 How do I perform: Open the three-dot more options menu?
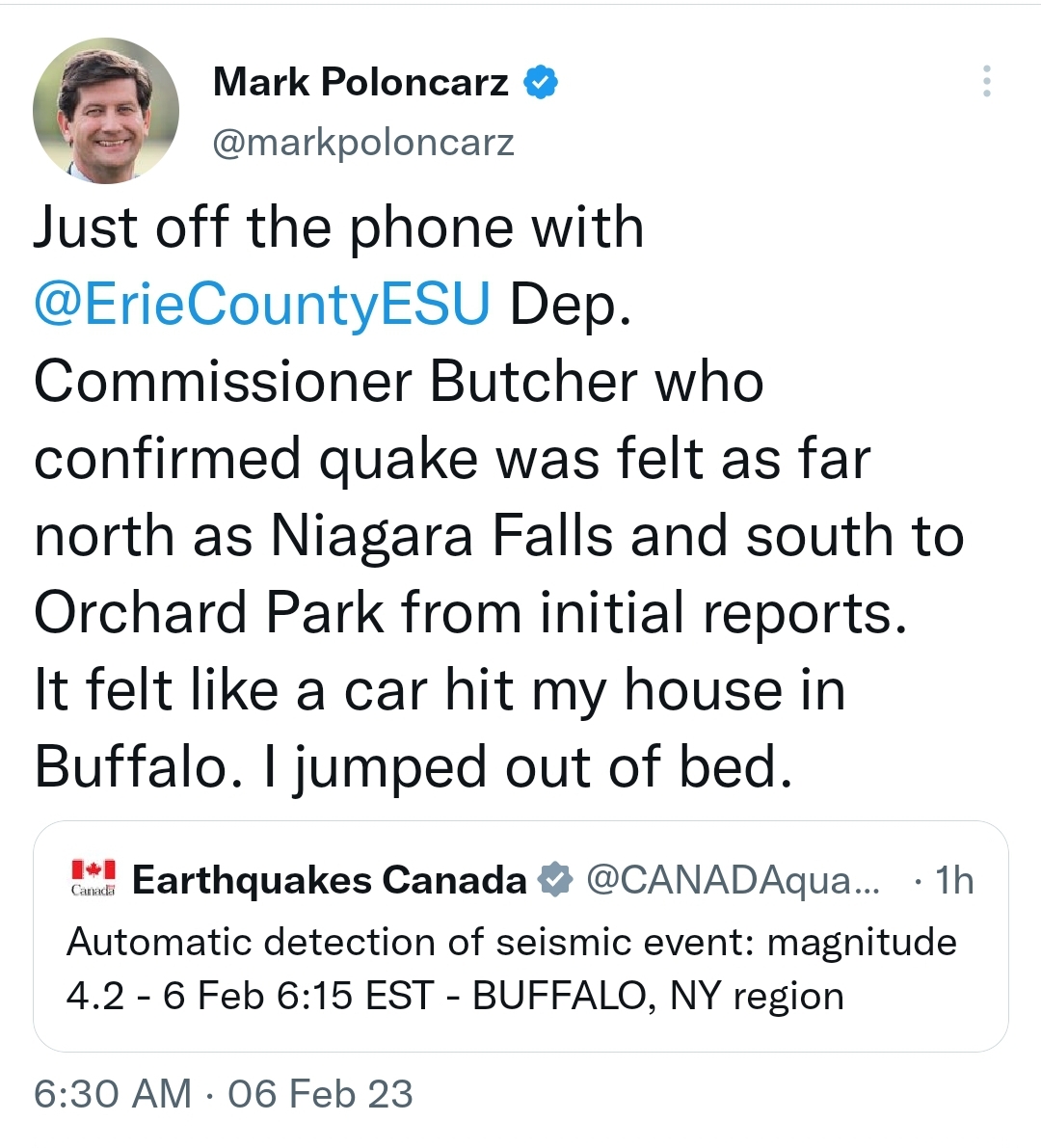pyautogui.click(x=986, y=82)
